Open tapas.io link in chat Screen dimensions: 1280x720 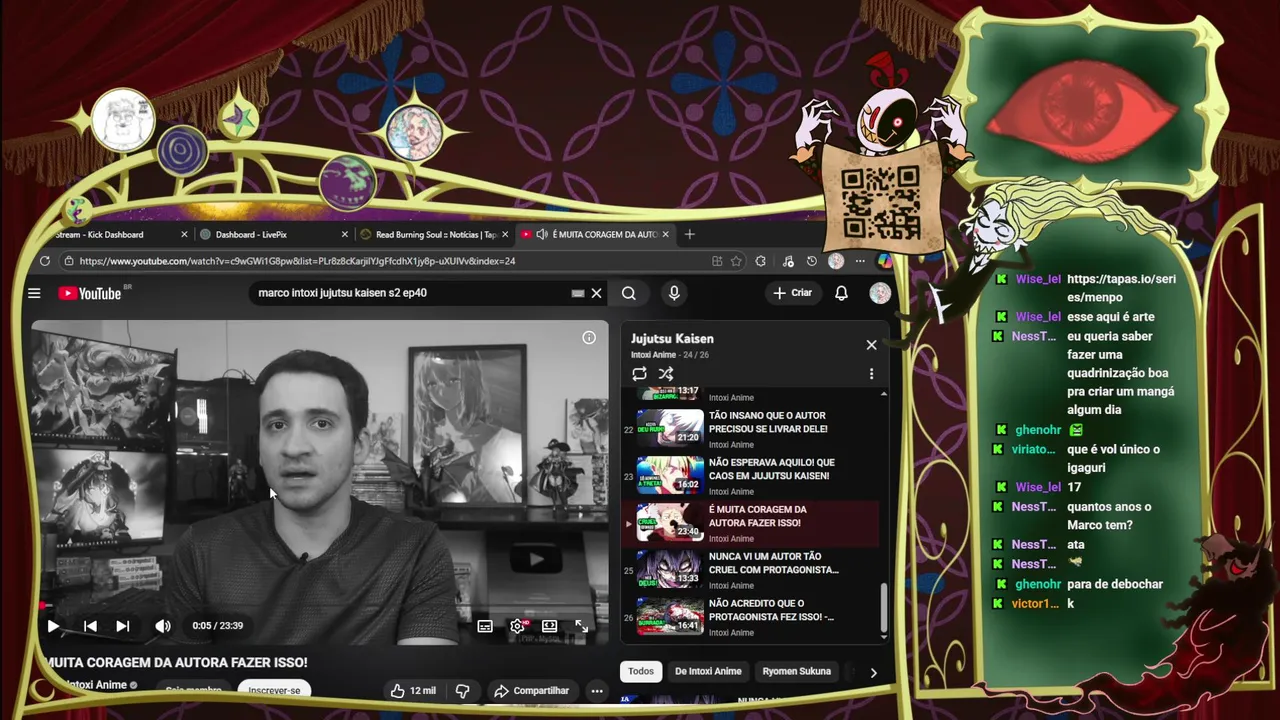[1120, 288]
